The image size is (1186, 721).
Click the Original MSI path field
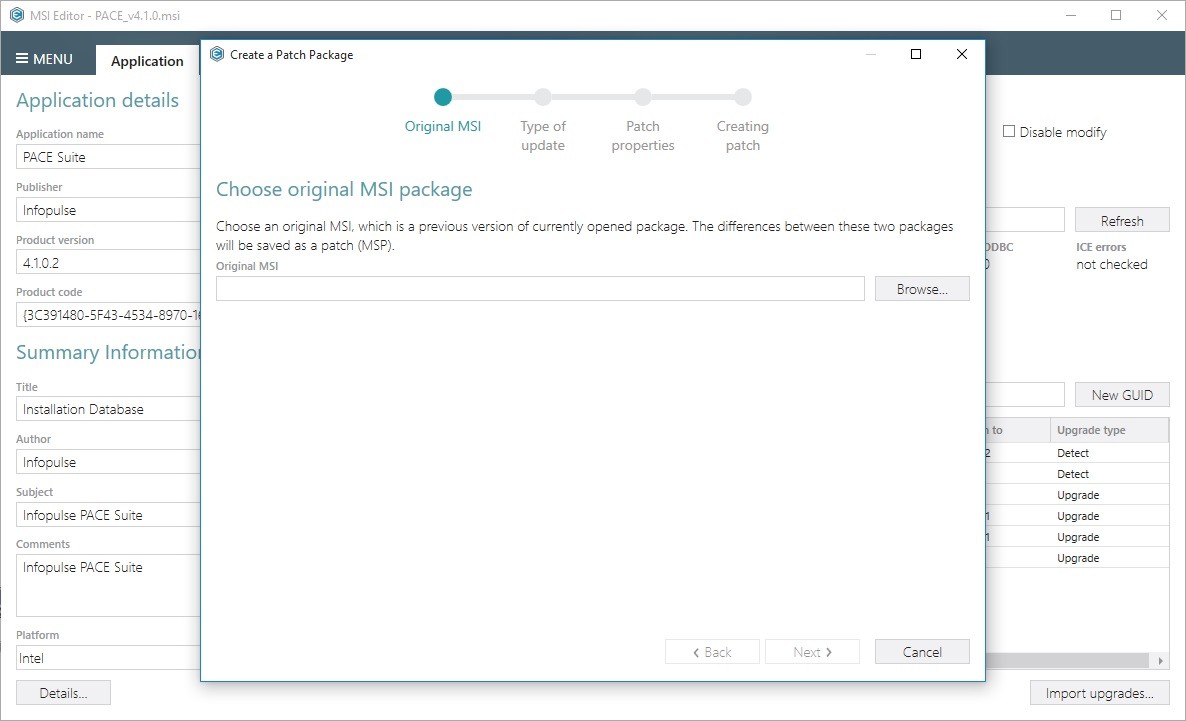coord(540,289)
